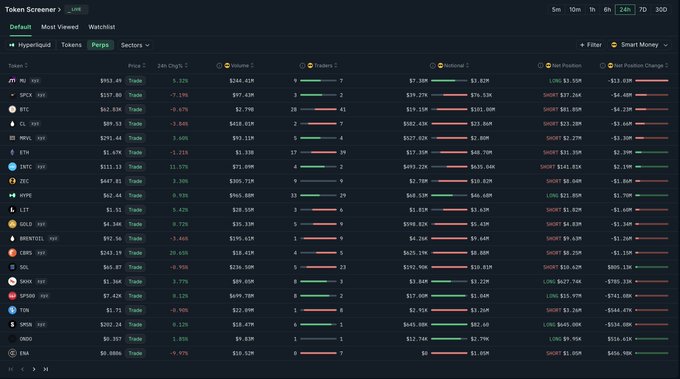Click the CBRS token logo icon
Image resolution: width=680 pixels, height=379 pixels.
click(12, 252)
